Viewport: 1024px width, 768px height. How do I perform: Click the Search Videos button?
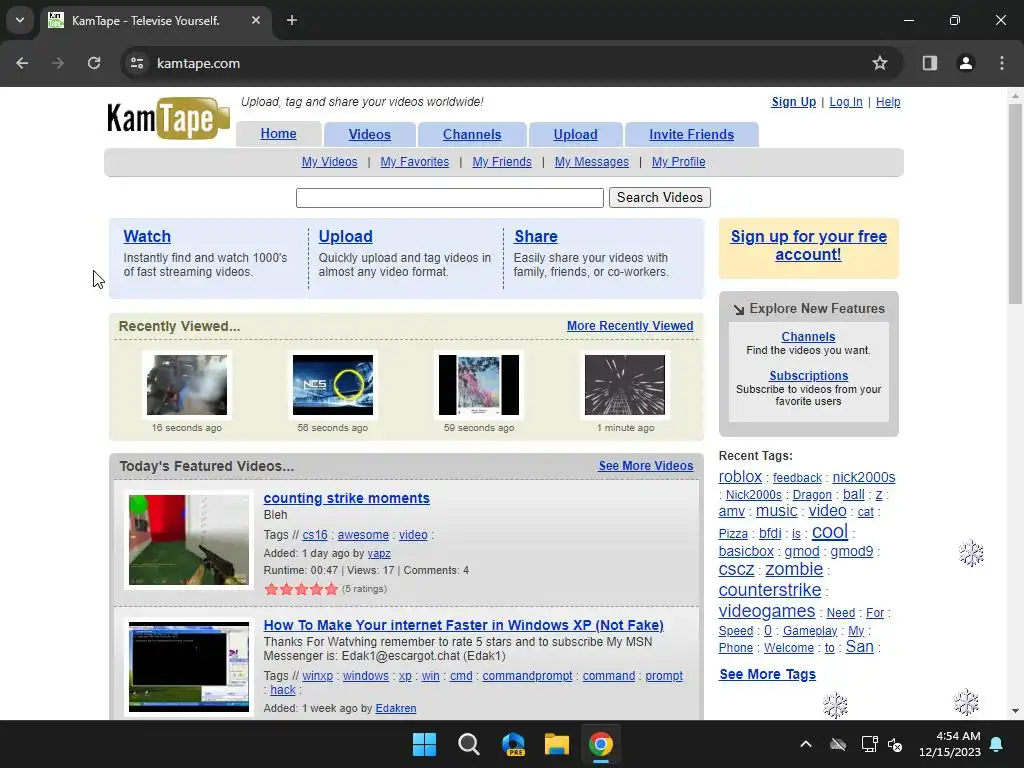[x=660, y=198]
